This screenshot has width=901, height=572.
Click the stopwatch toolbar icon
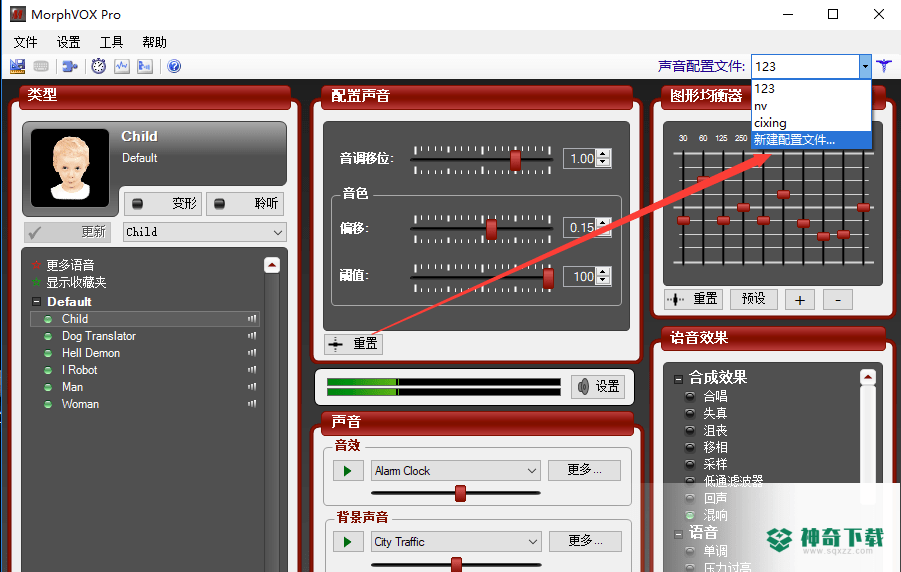99,67
